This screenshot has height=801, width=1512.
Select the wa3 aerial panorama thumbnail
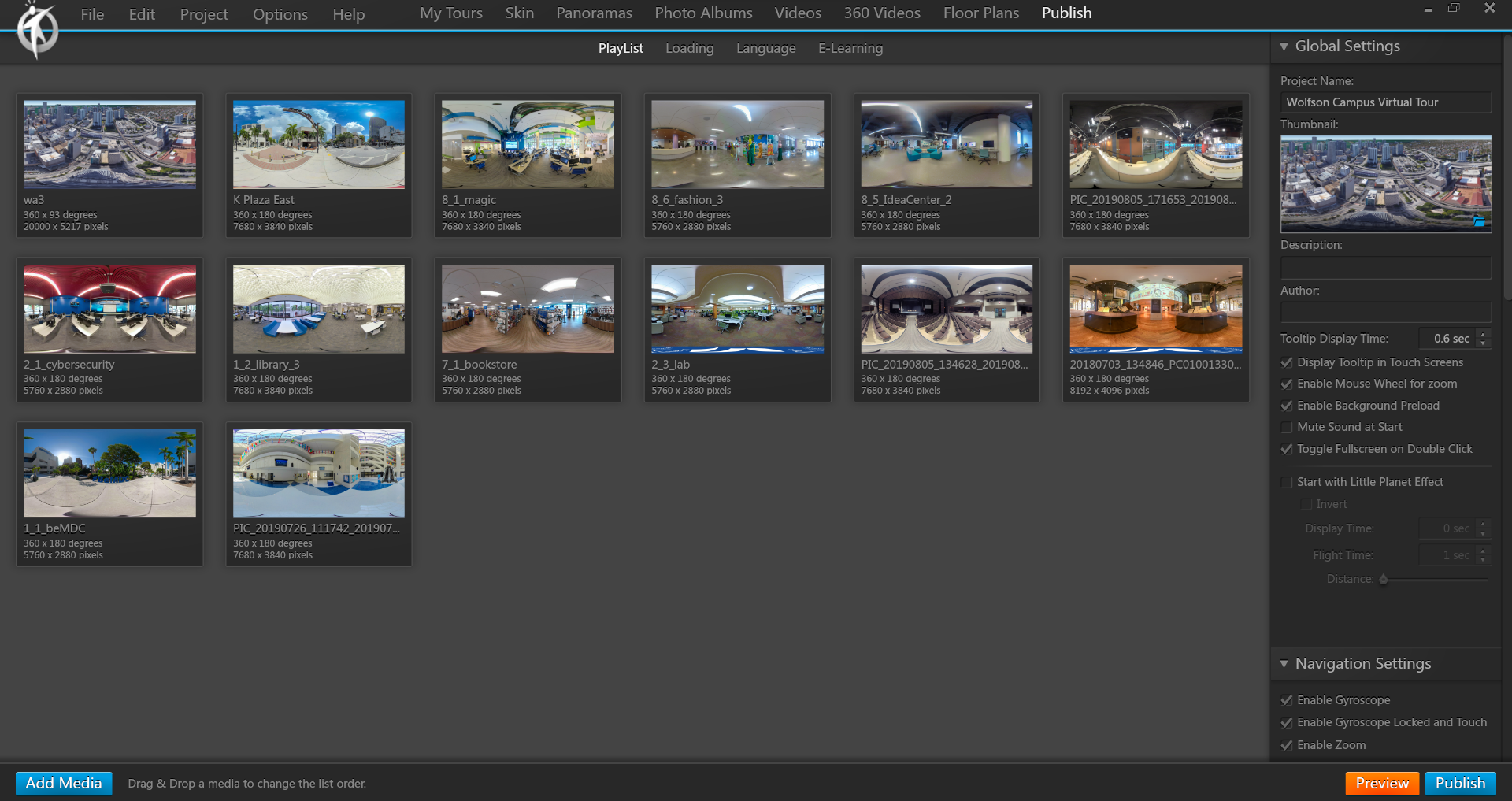click(109, 145)
